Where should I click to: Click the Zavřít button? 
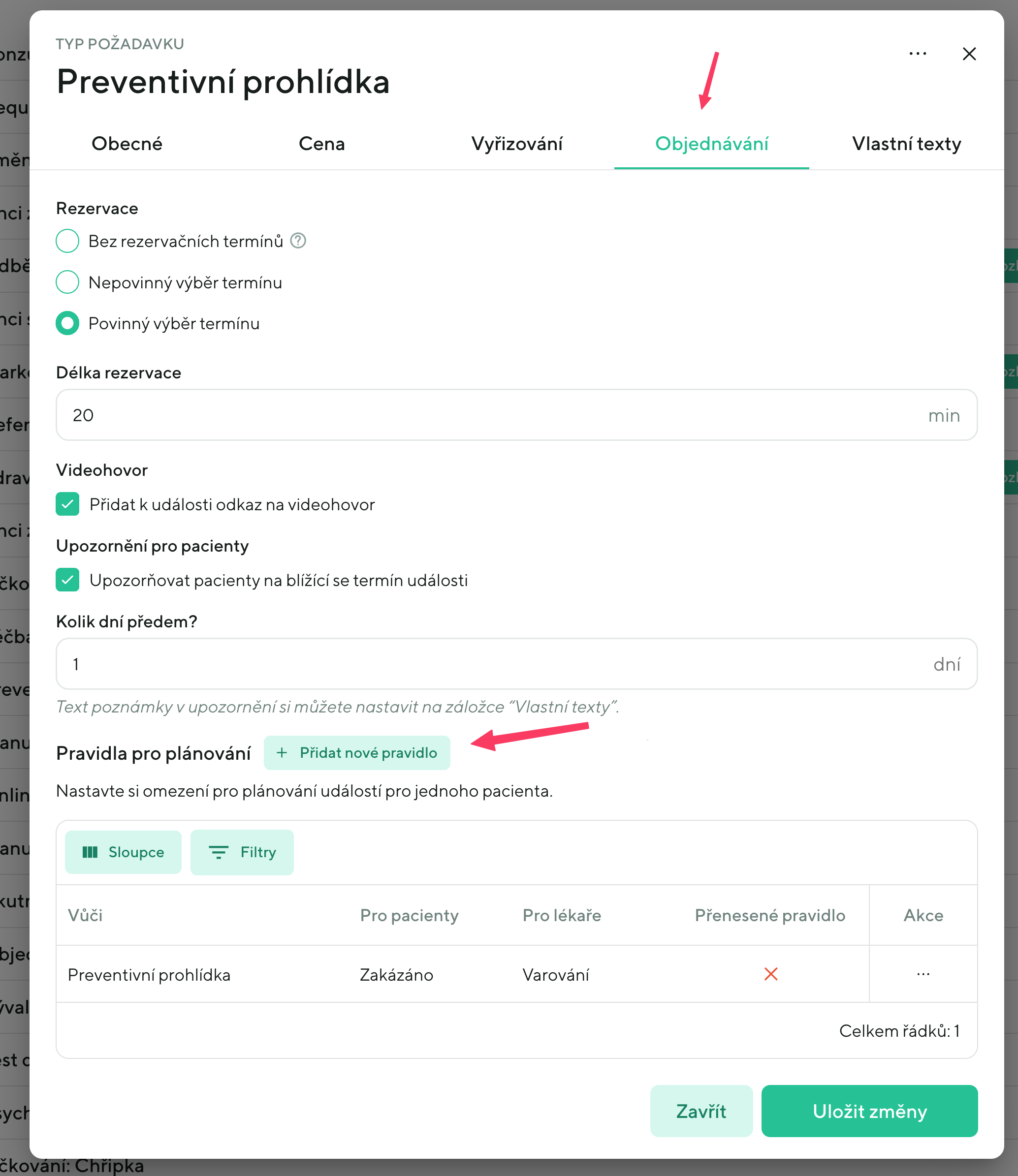701,1111
